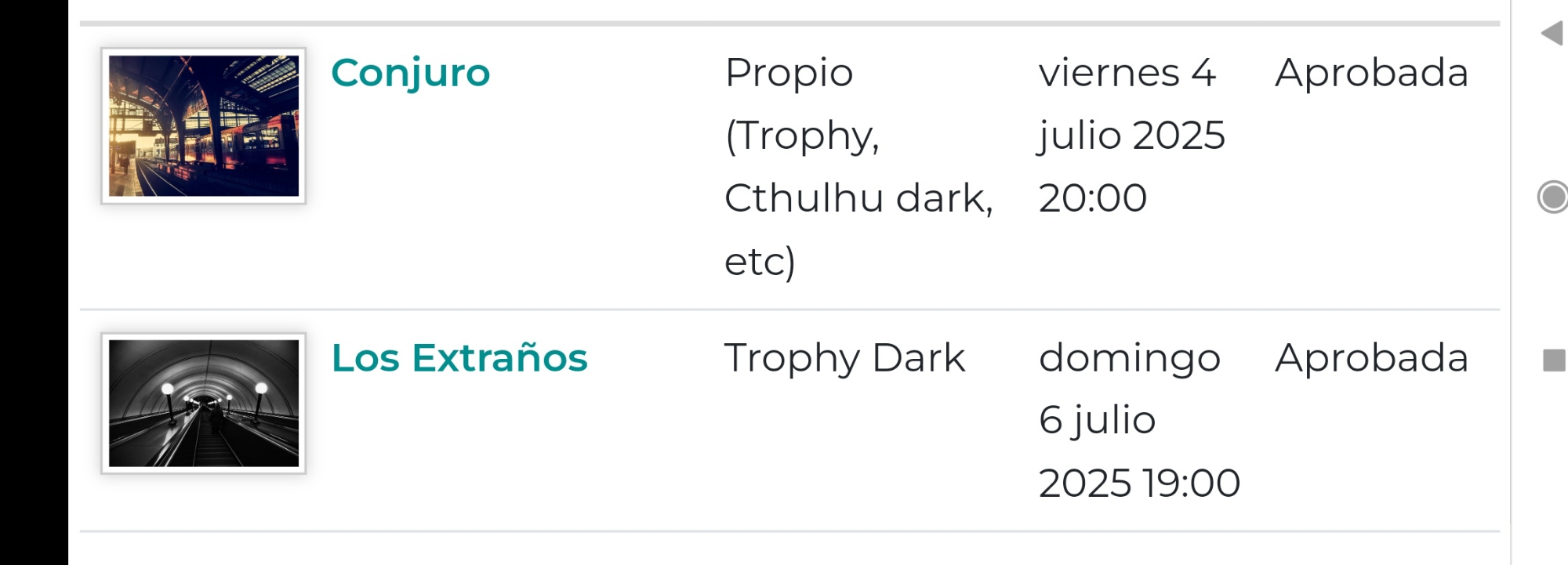Open the Conjuro game link
This screenshot has height=565, width=1568.
point(410,73)
